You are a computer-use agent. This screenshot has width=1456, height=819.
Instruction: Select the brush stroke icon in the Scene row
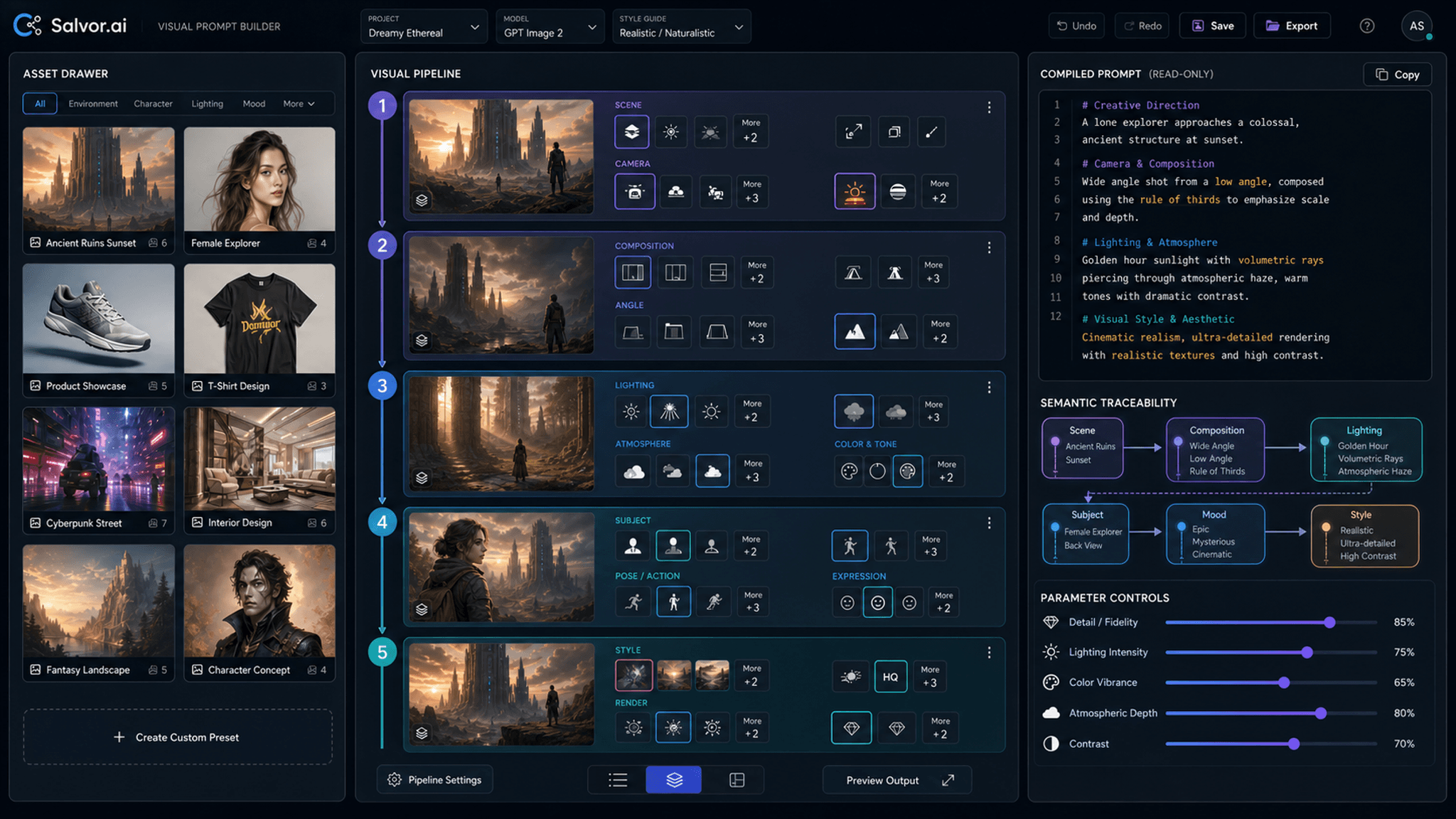[x=931, y=132]
